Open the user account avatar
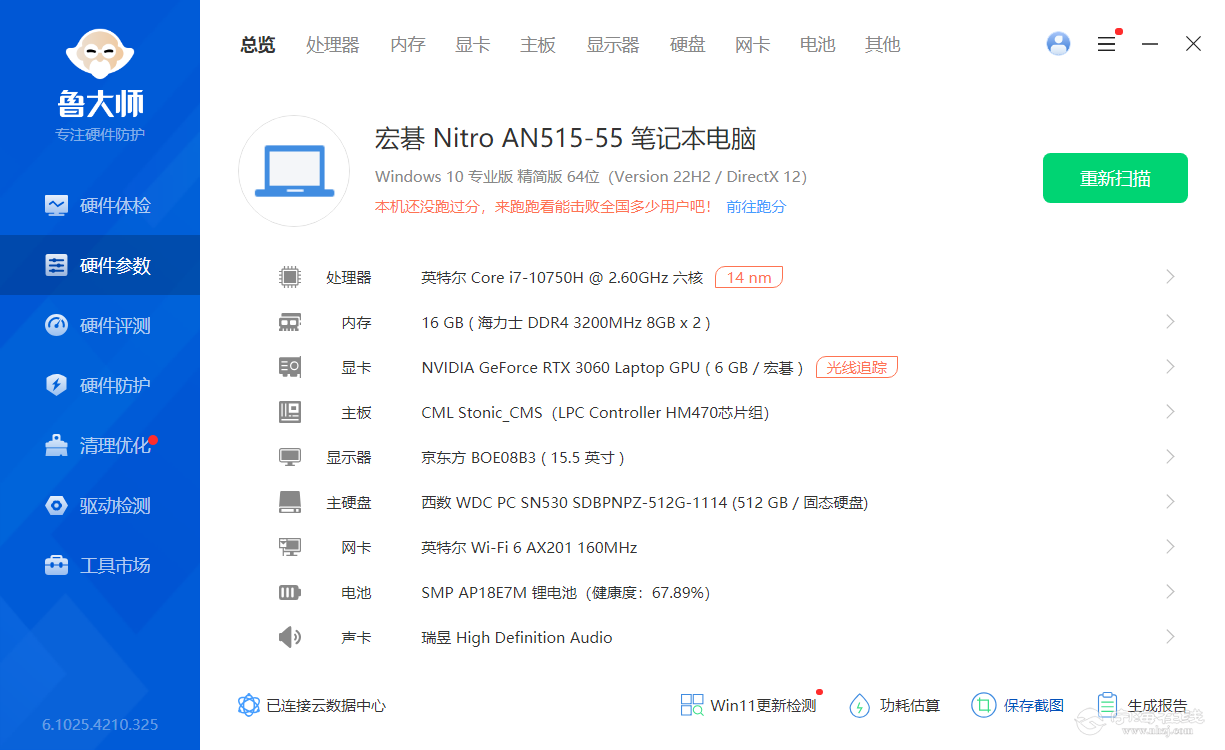Screen dimensions: 1225x750 point(1058,43)
